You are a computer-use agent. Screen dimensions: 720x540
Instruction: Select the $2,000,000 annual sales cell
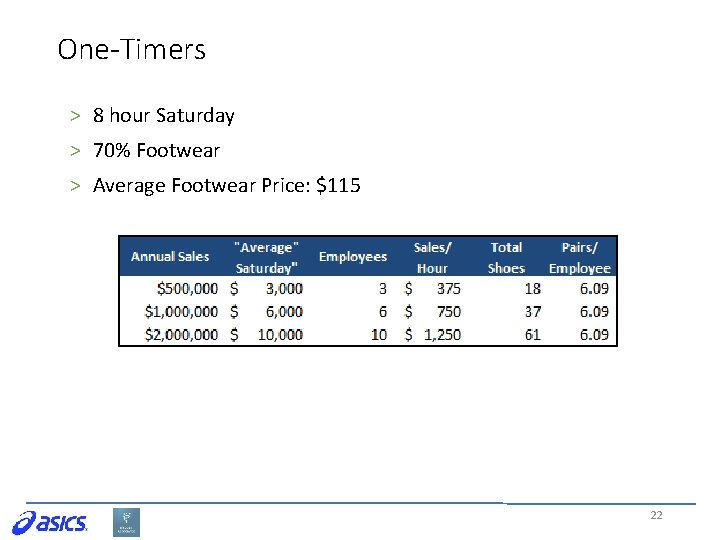[x=181, y=334]
